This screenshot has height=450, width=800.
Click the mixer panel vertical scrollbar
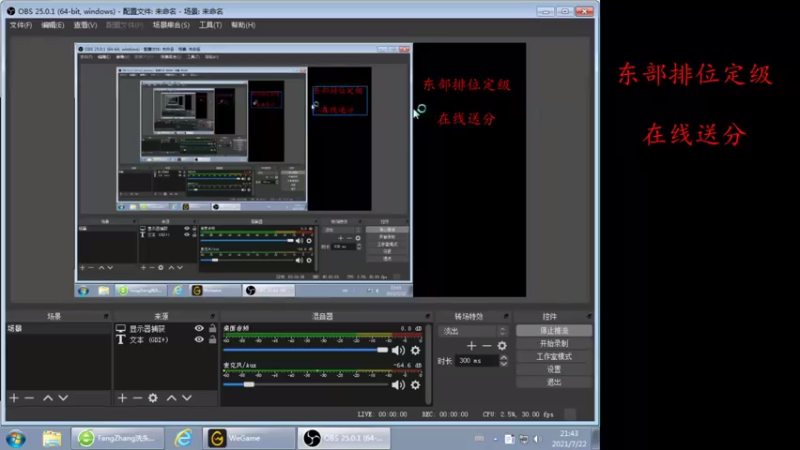click(x=428, y=365)
